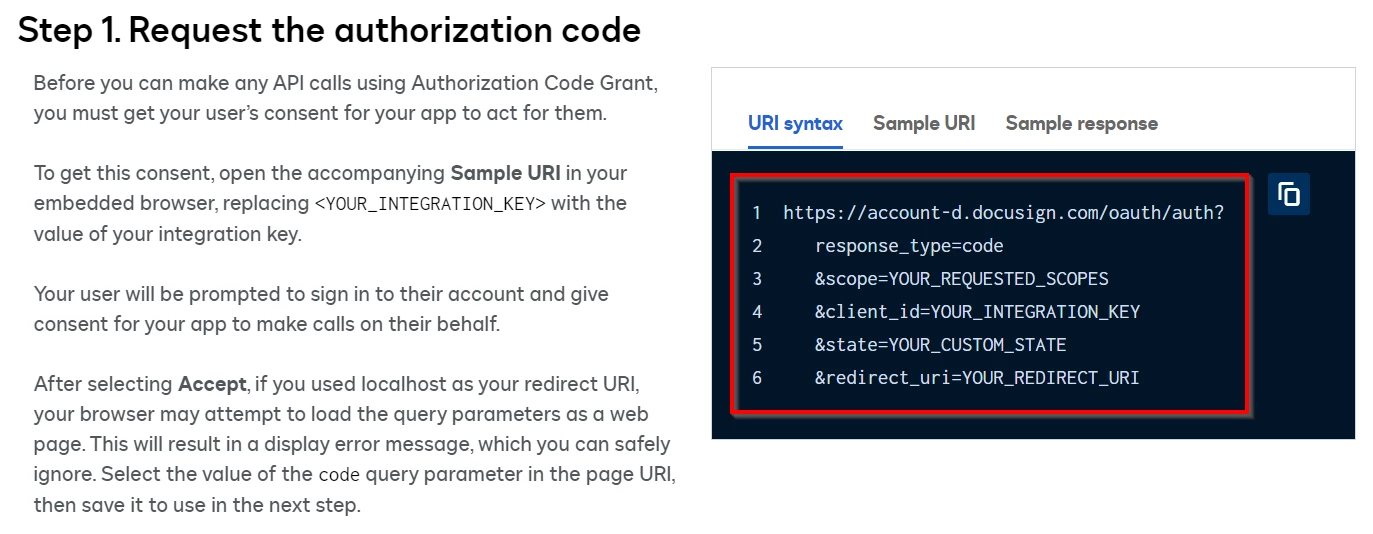Click the client_id=YOUR_INTEGRATION_KEY line
The width and height of the screenshot is (1373, 534).
(x=977, y=312)
